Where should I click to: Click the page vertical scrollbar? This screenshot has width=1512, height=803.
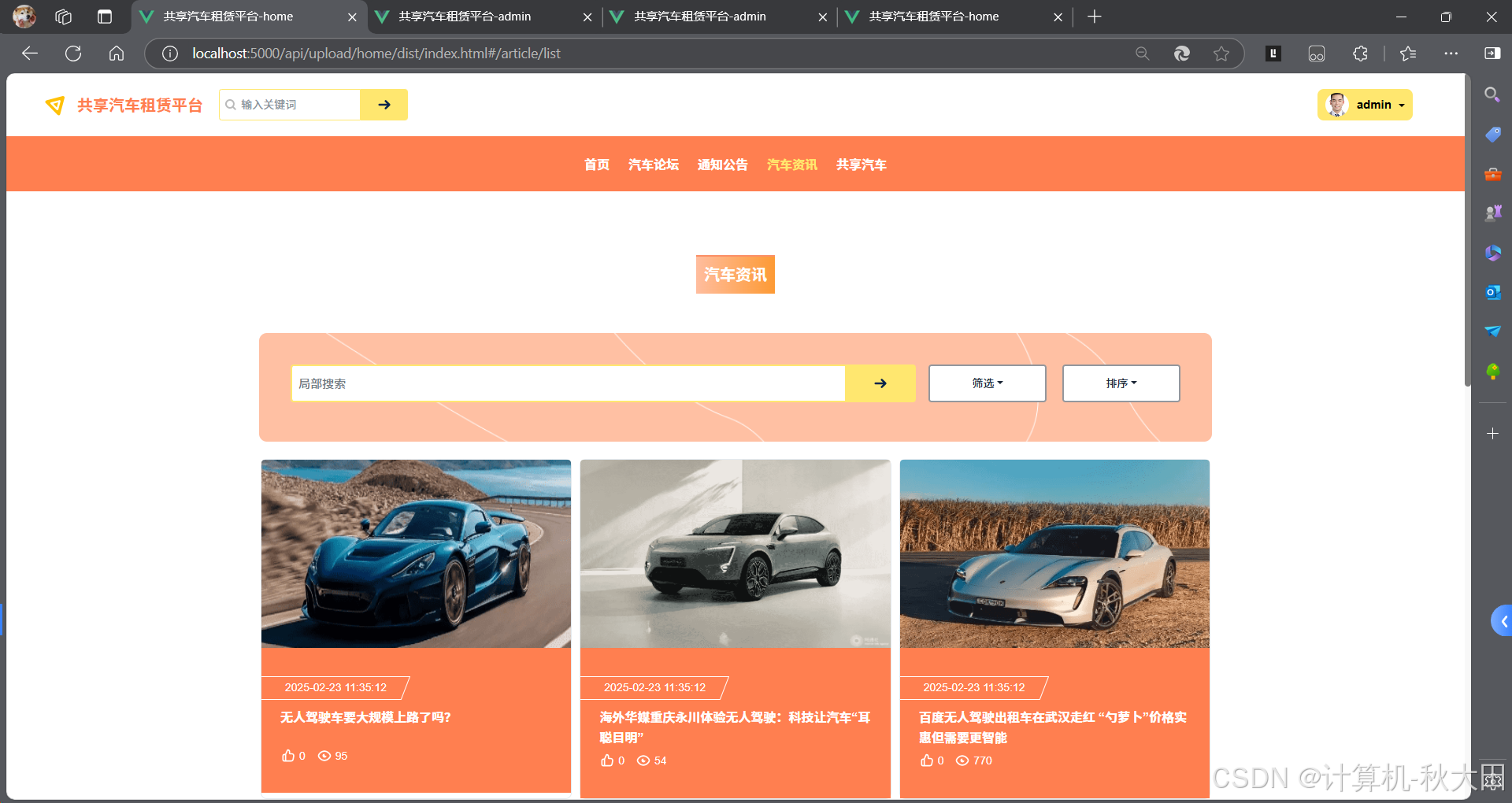click(1468, 231)
